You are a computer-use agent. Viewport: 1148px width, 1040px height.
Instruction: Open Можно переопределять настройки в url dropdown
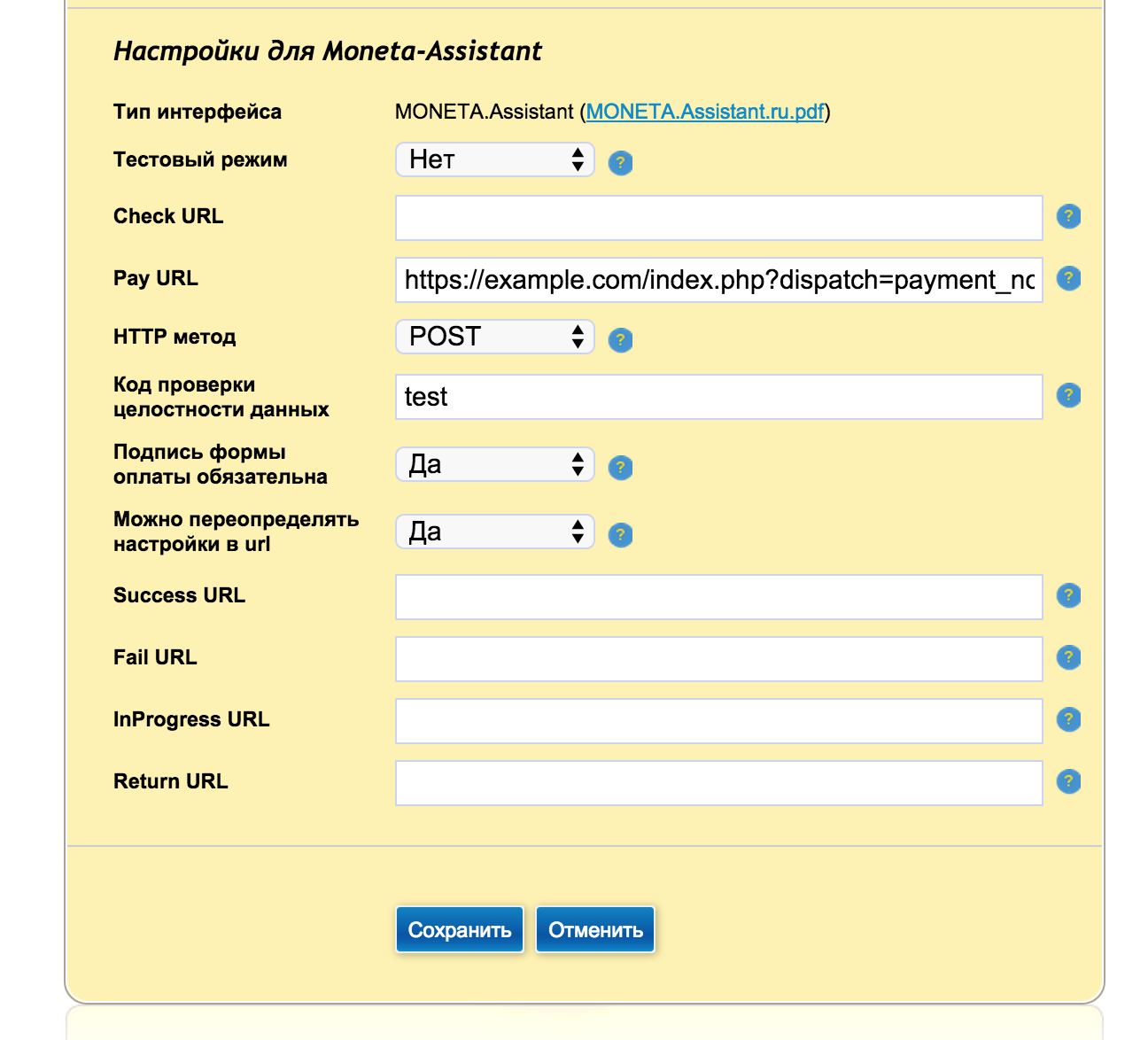point(494,532)
